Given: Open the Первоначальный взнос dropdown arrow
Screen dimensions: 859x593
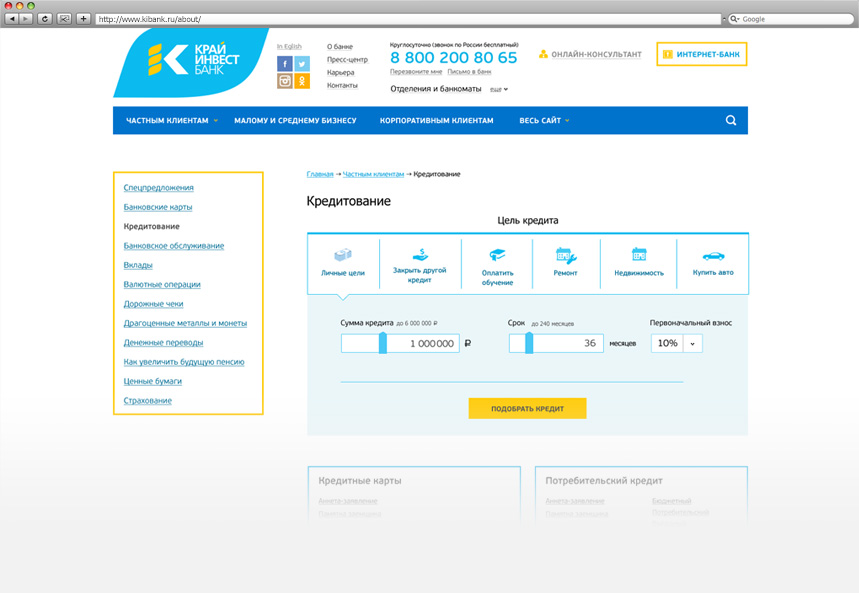Looking at the screenshot, I should coord(692,344).
